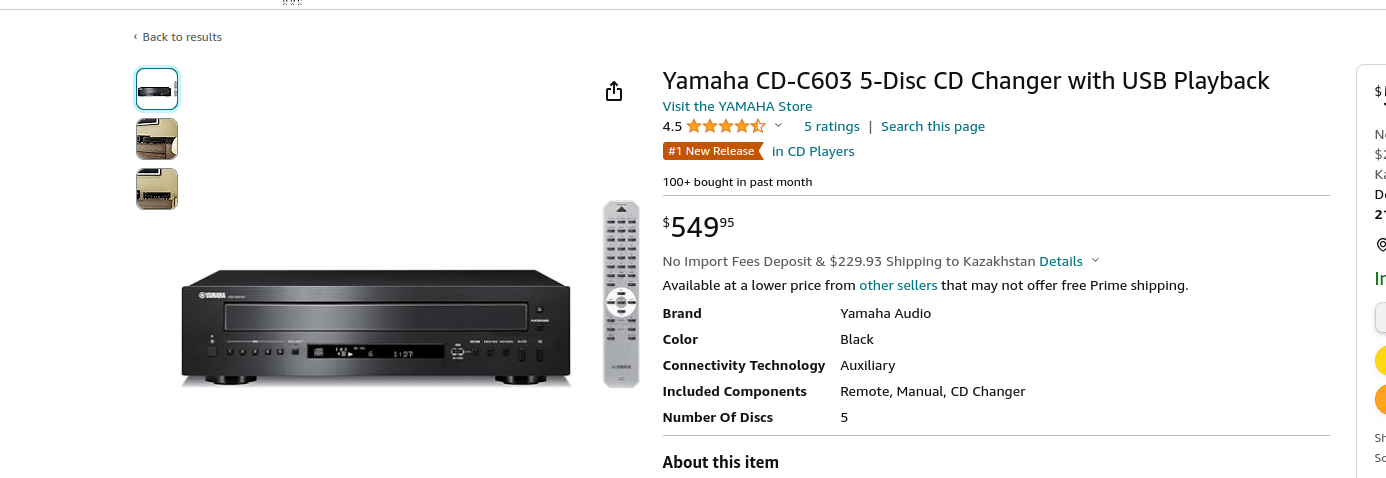
Task: Expand the shipping Details chevron
Action: [x=1095, y=261]
